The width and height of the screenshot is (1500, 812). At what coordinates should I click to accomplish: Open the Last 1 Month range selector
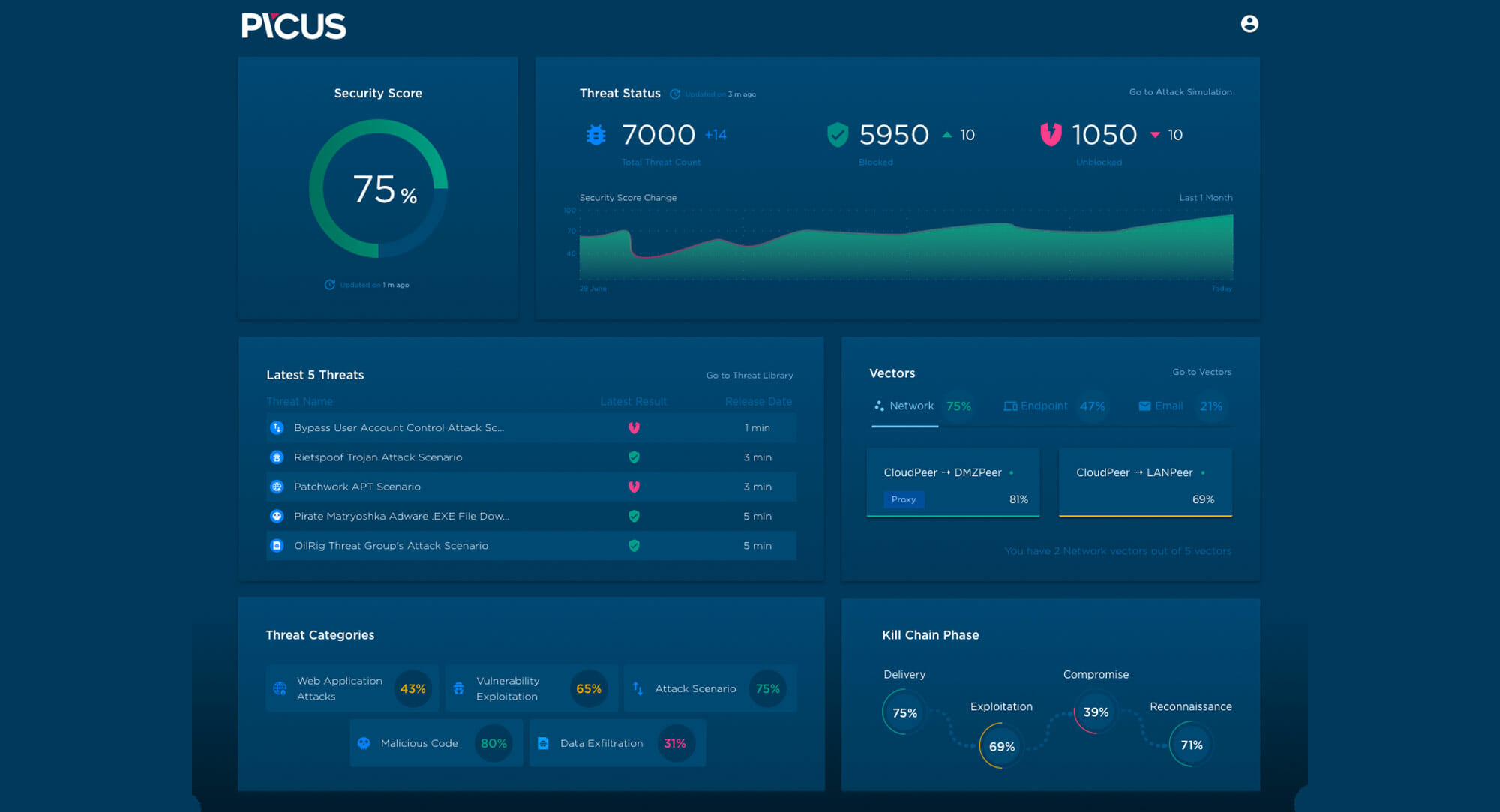pos(1205,197)
